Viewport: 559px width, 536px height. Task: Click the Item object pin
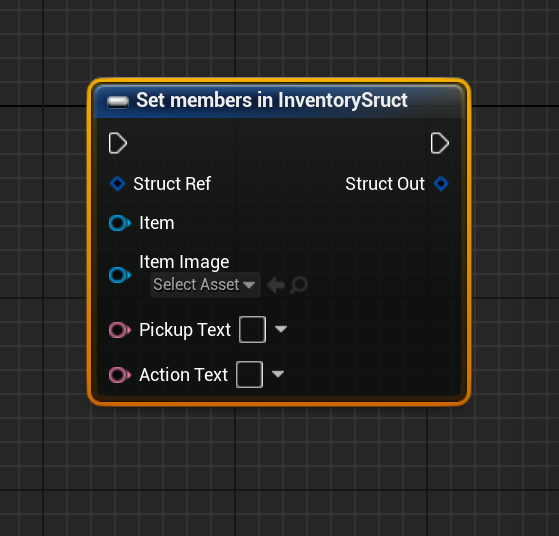click(120, 223)
